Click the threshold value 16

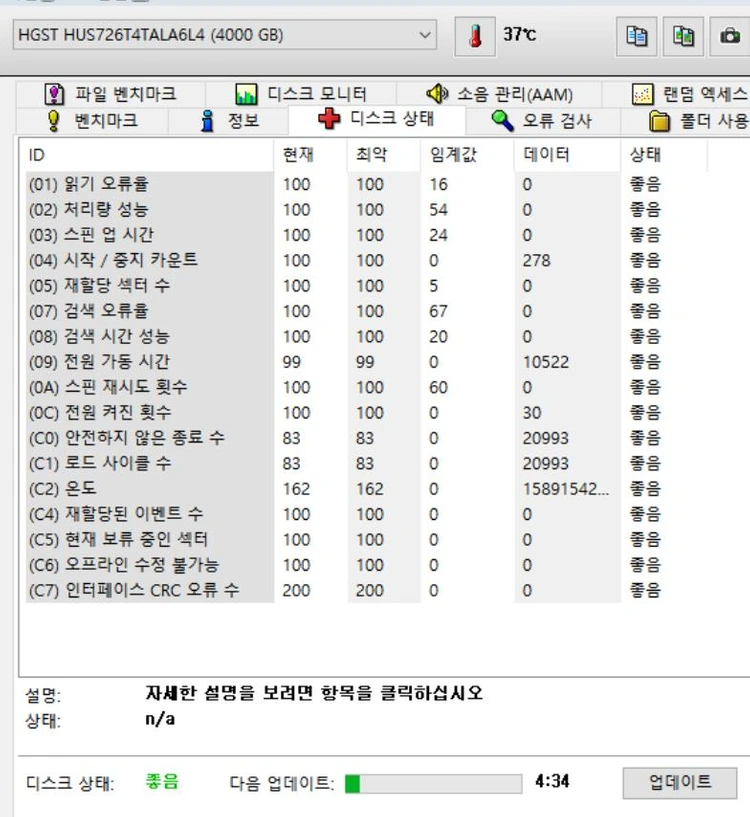coord(438,184)
